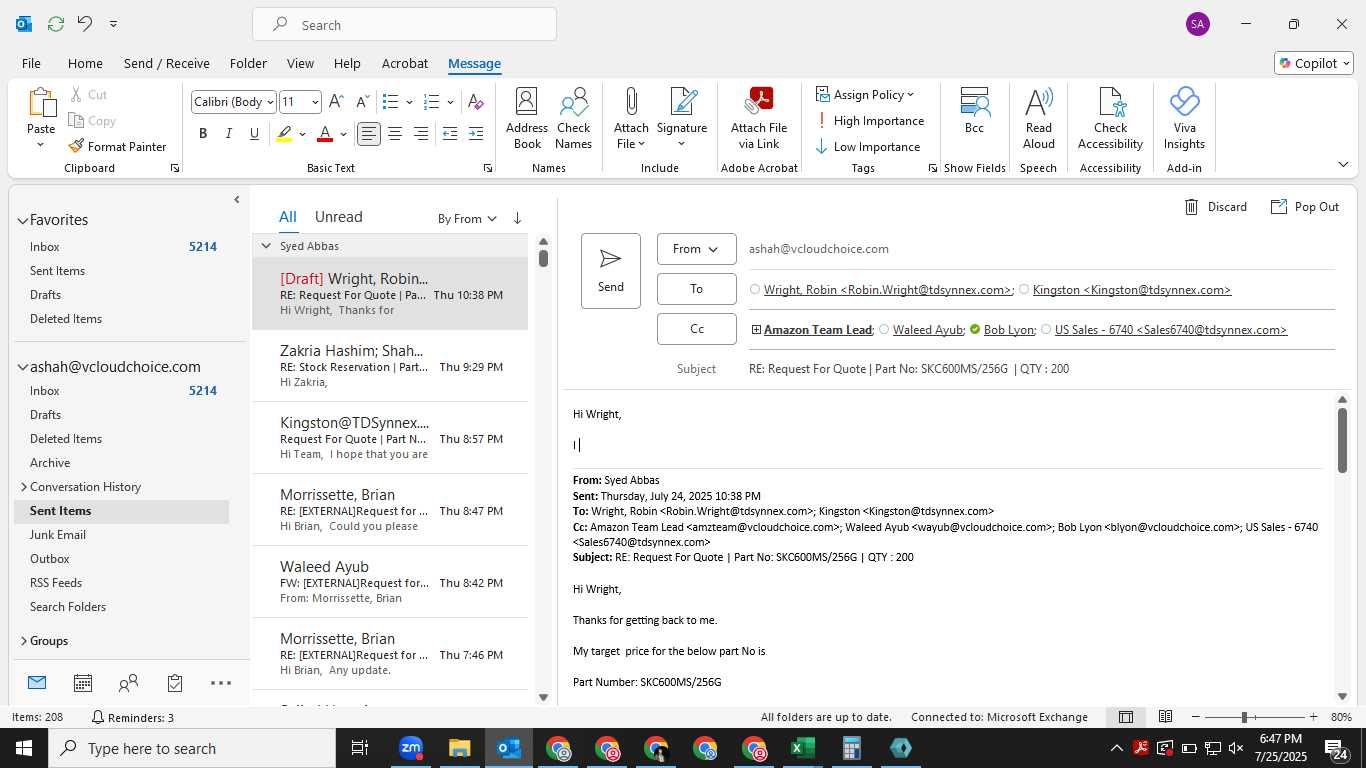
Task: Center align text
Action: (395, 134)
